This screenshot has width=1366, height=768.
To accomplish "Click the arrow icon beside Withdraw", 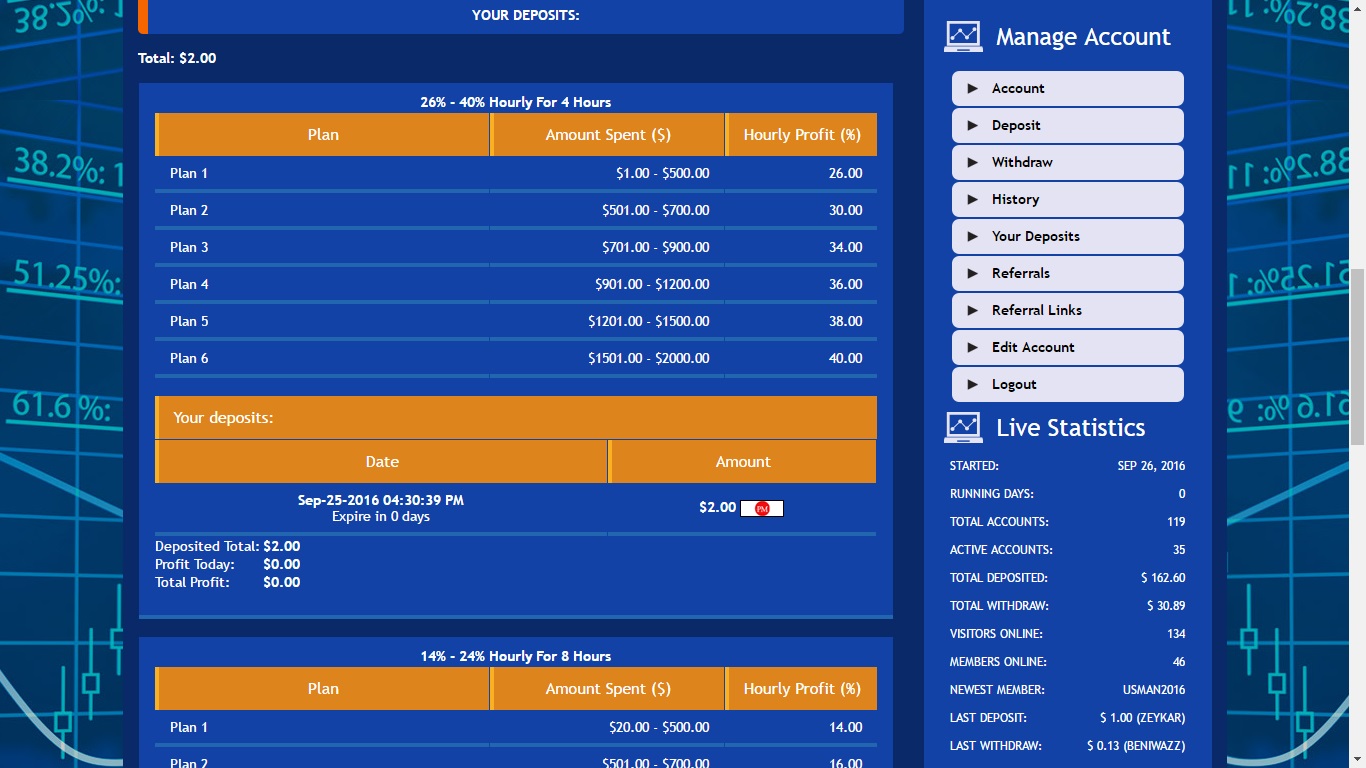I will coord(972,163).
